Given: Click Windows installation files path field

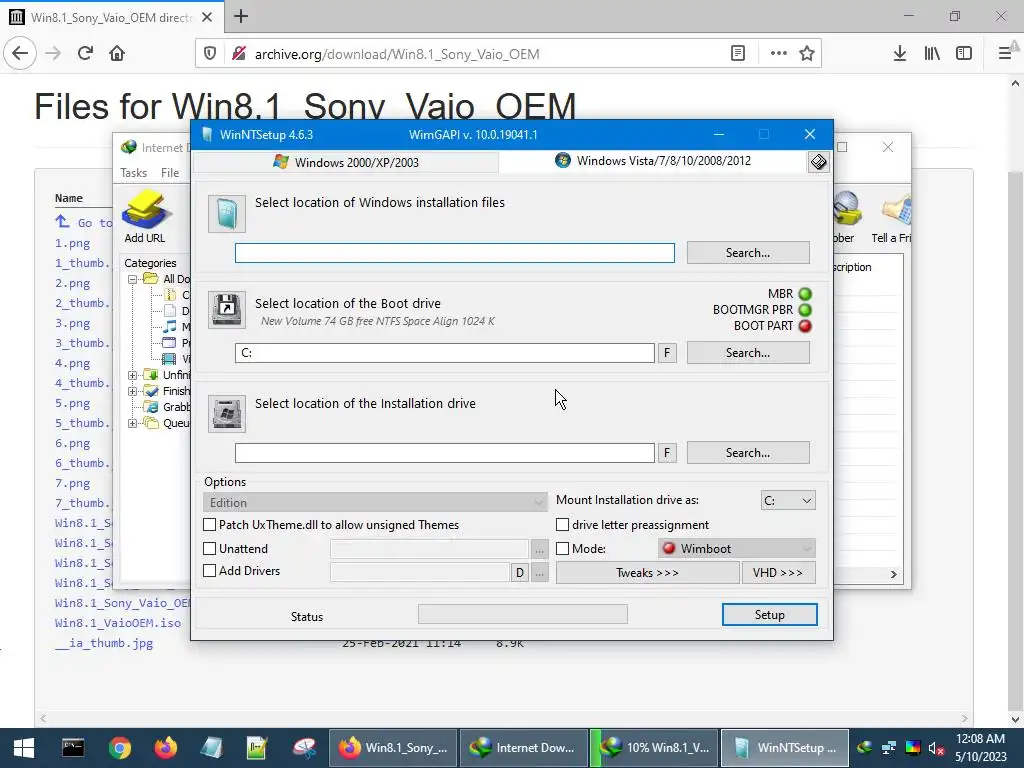Looking at the screenshot, I should (455, 253).
